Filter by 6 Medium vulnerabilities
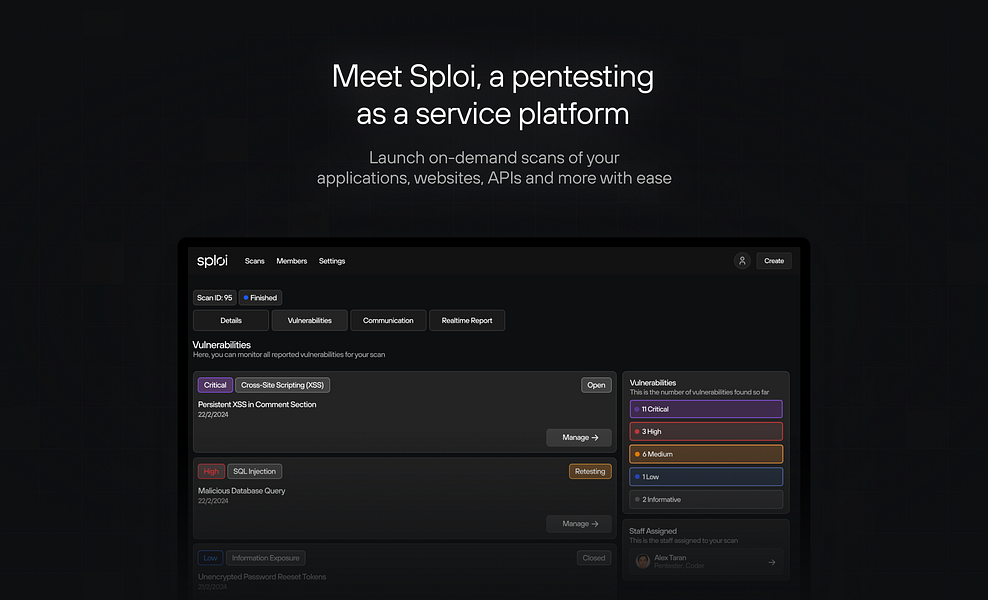Screen dimensions: 988x600 click(x=706, y=454)
